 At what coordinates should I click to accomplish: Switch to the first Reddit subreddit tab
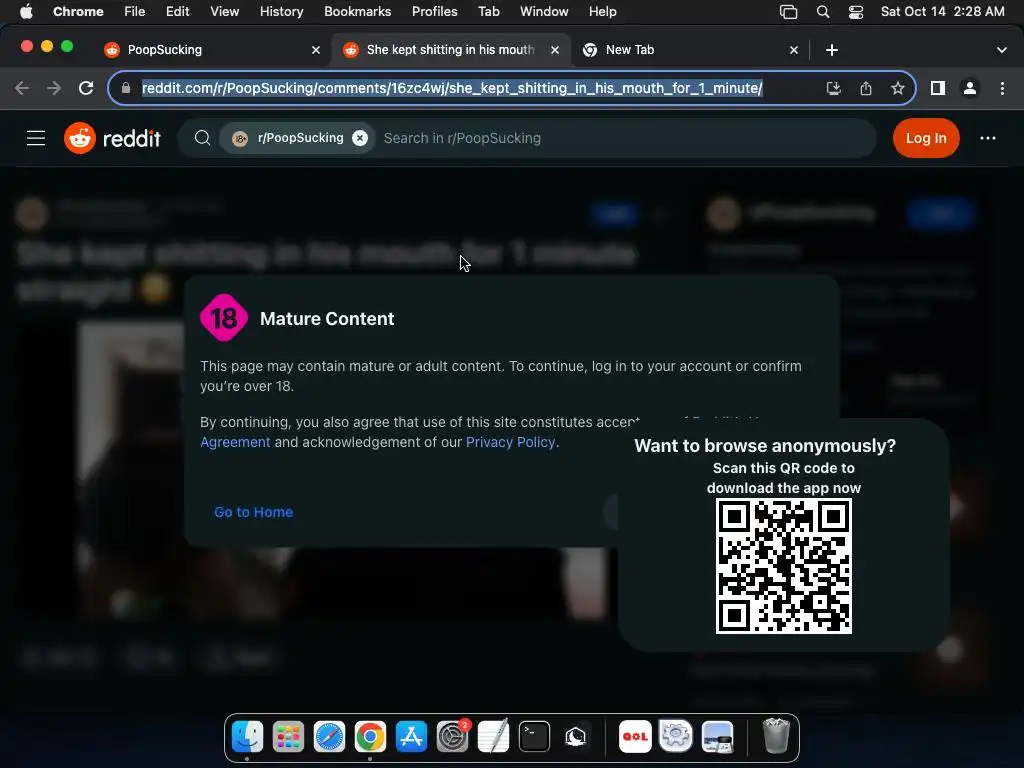210,50
